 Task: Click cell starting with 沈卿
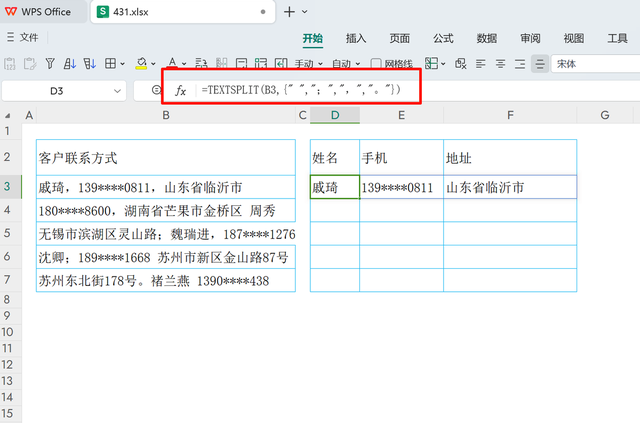click(x=166, y=257)
